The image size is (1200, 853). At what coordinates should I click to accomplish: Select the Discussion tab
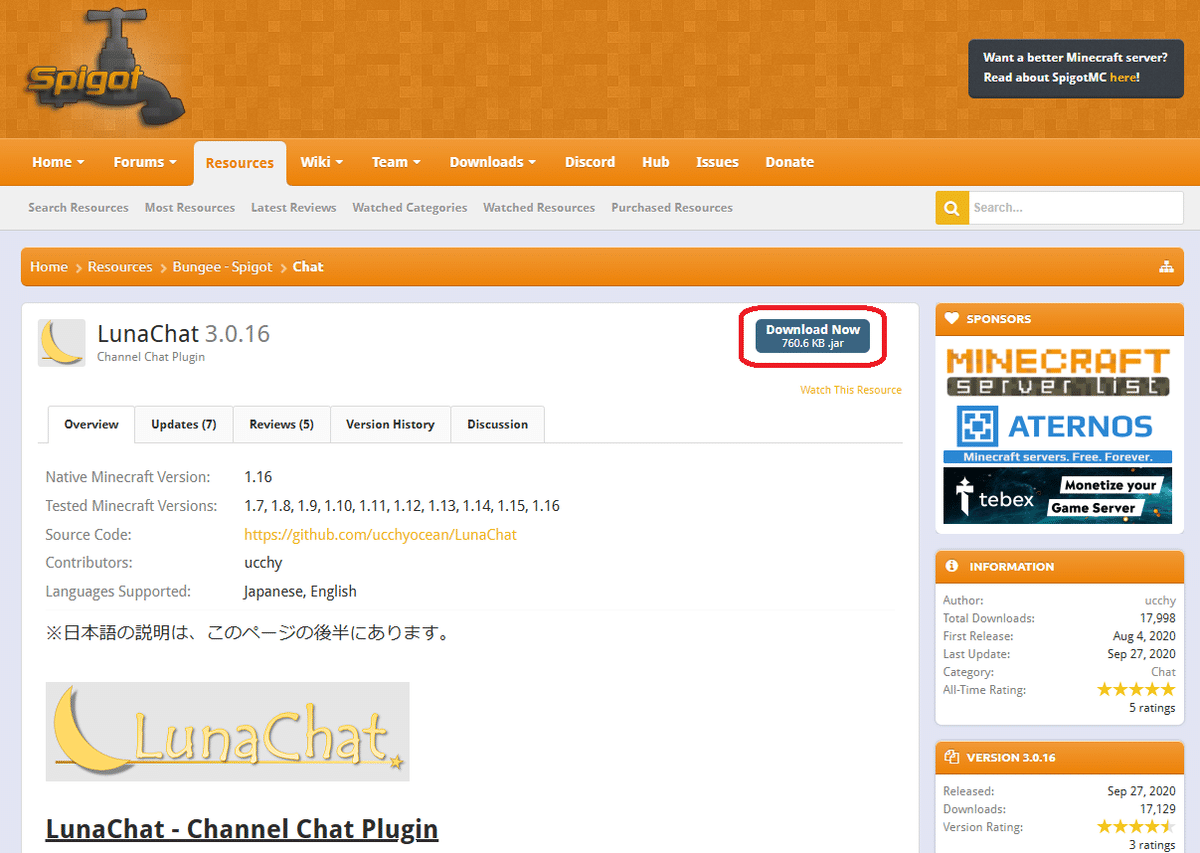click(497, 424)
